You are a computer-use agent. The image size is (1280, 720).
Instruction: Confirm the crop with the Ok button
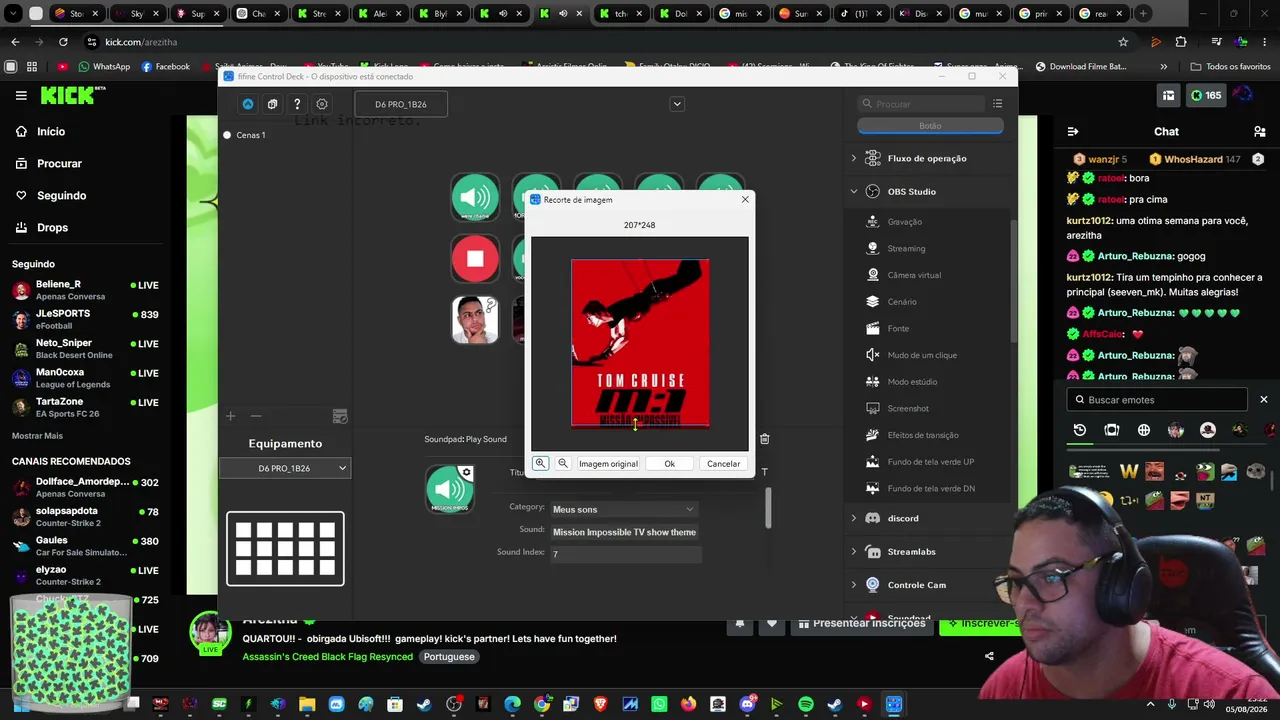tap(670, 464)
